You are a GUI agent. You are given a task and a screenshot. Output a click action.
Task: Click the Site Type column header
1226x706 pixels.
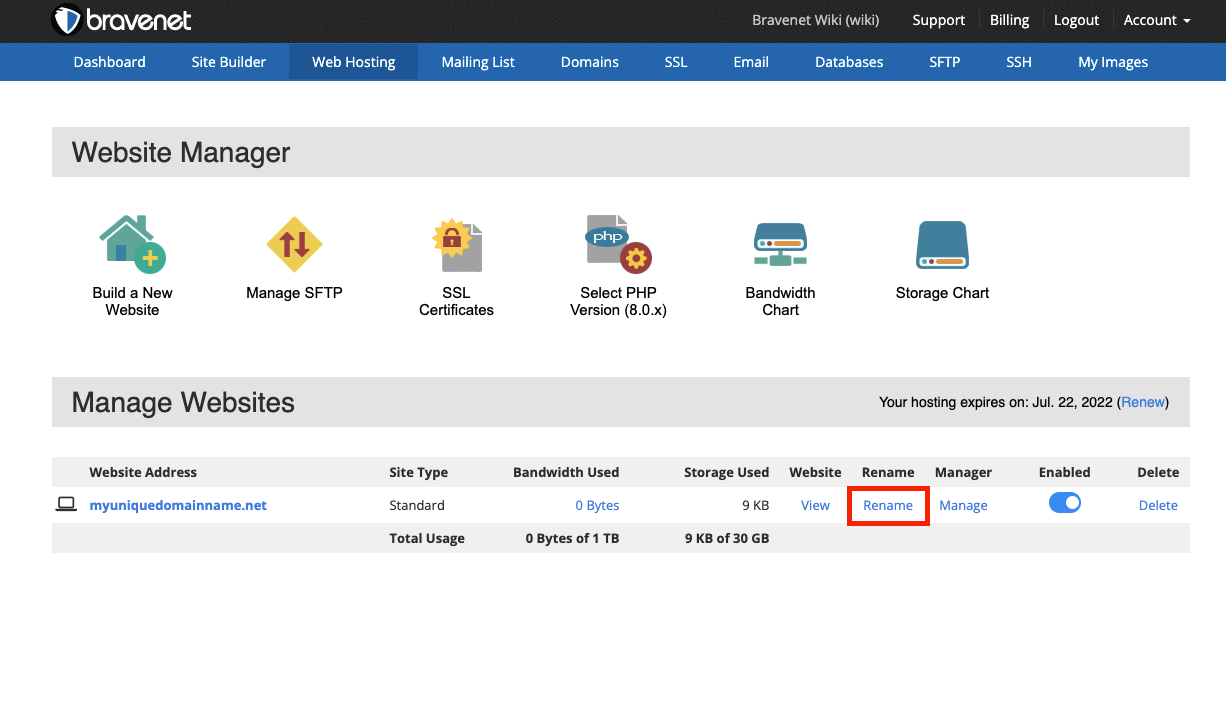tap(418, 472)
